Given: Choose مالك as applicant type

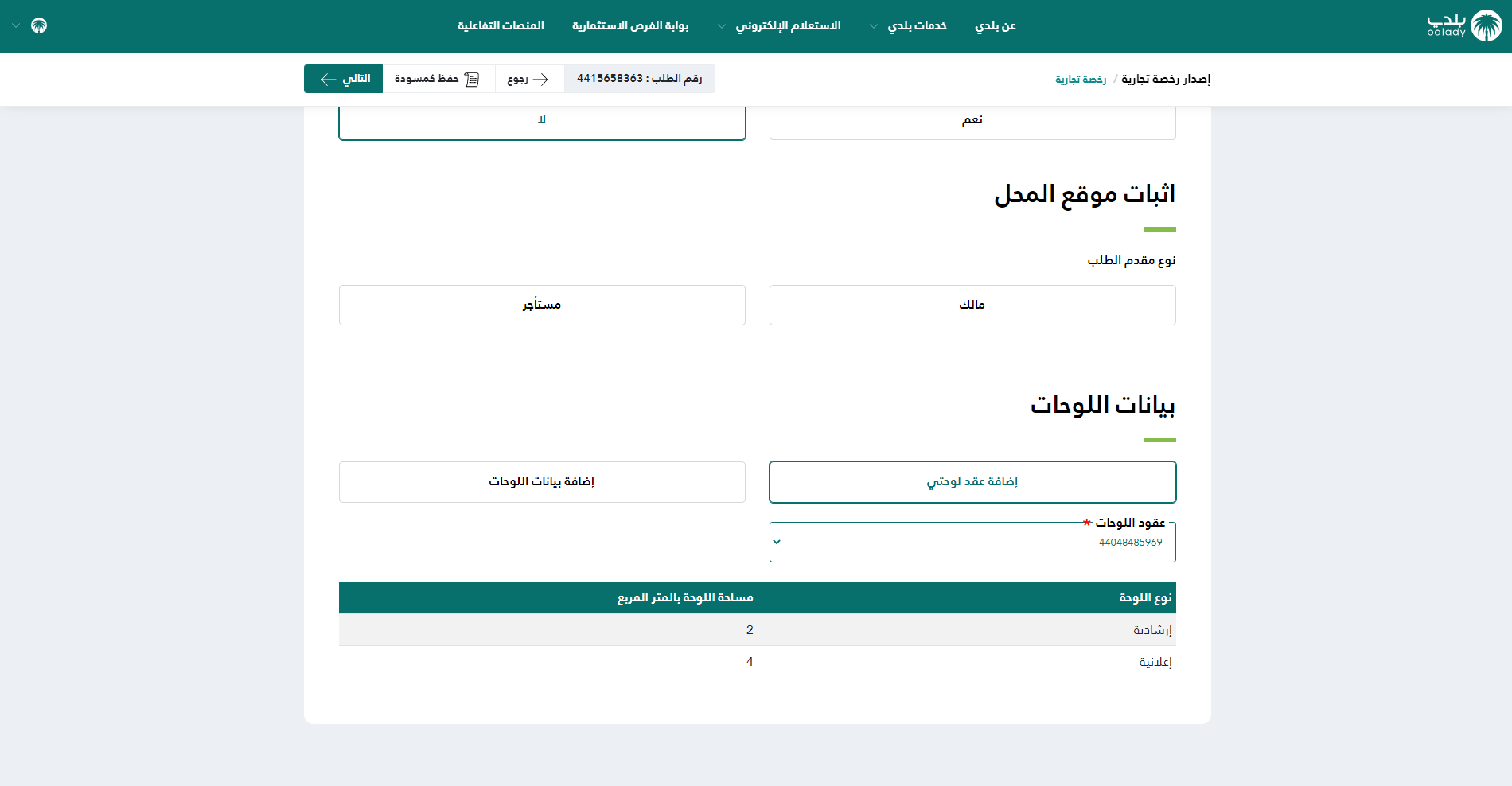Looking at the screenshot, I should coord(972,305).
